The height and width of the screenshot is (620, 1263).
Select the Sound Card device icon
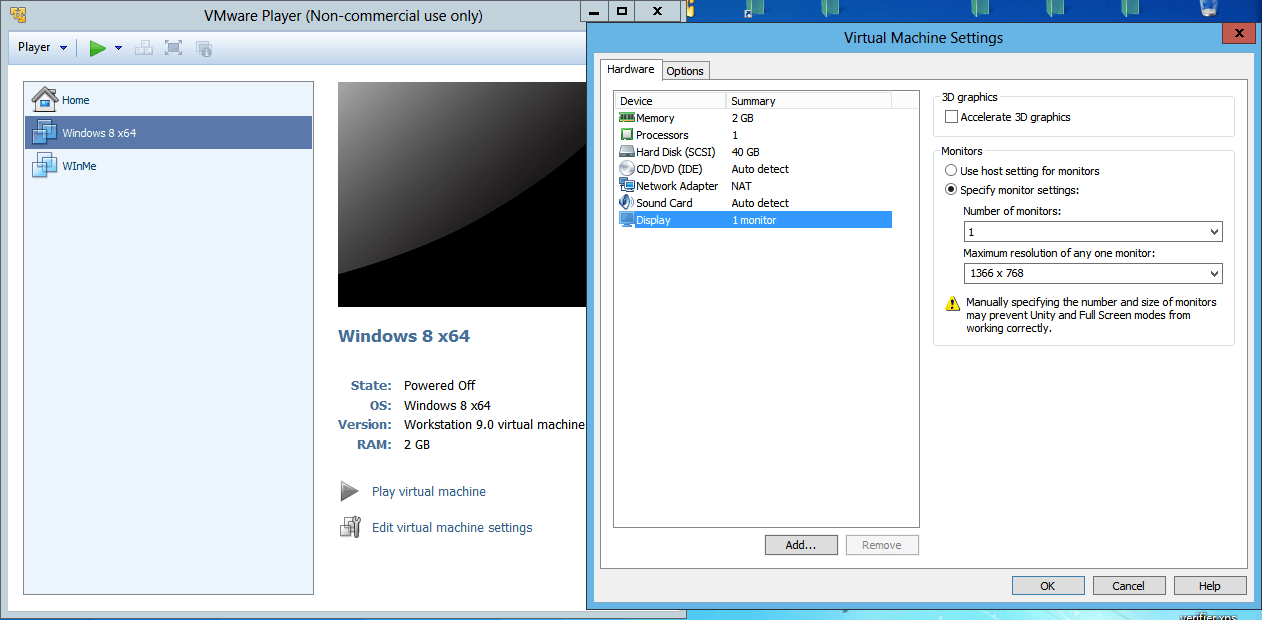tap(627, 203)
